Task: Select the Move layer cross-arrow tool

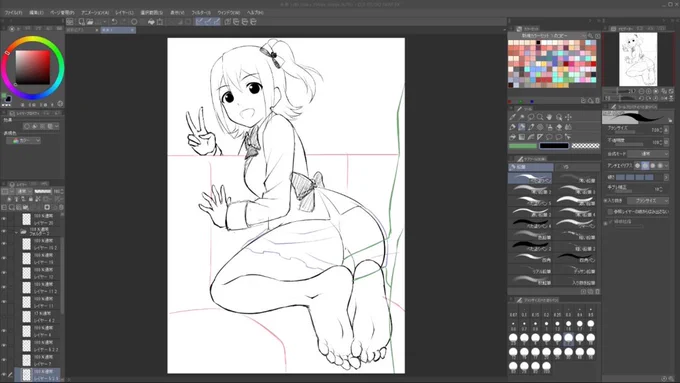Action: point(568,117)
